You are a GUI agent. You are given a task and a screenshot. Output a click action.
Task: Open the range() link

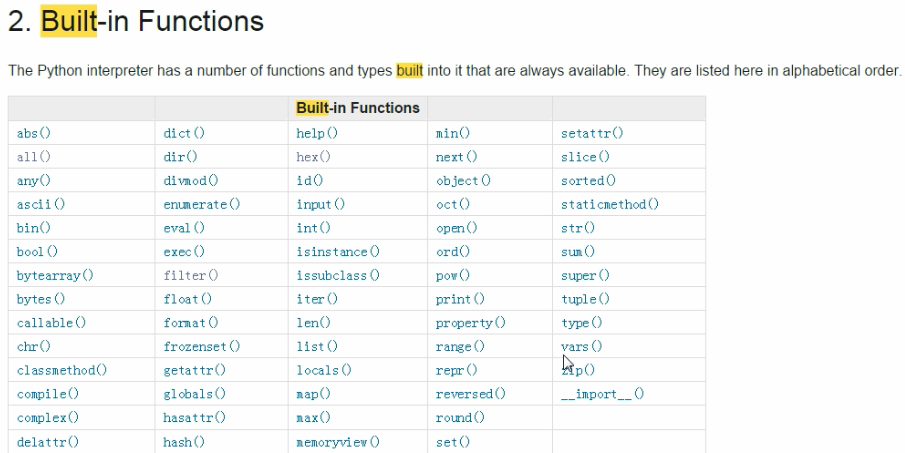click(460, 346)
